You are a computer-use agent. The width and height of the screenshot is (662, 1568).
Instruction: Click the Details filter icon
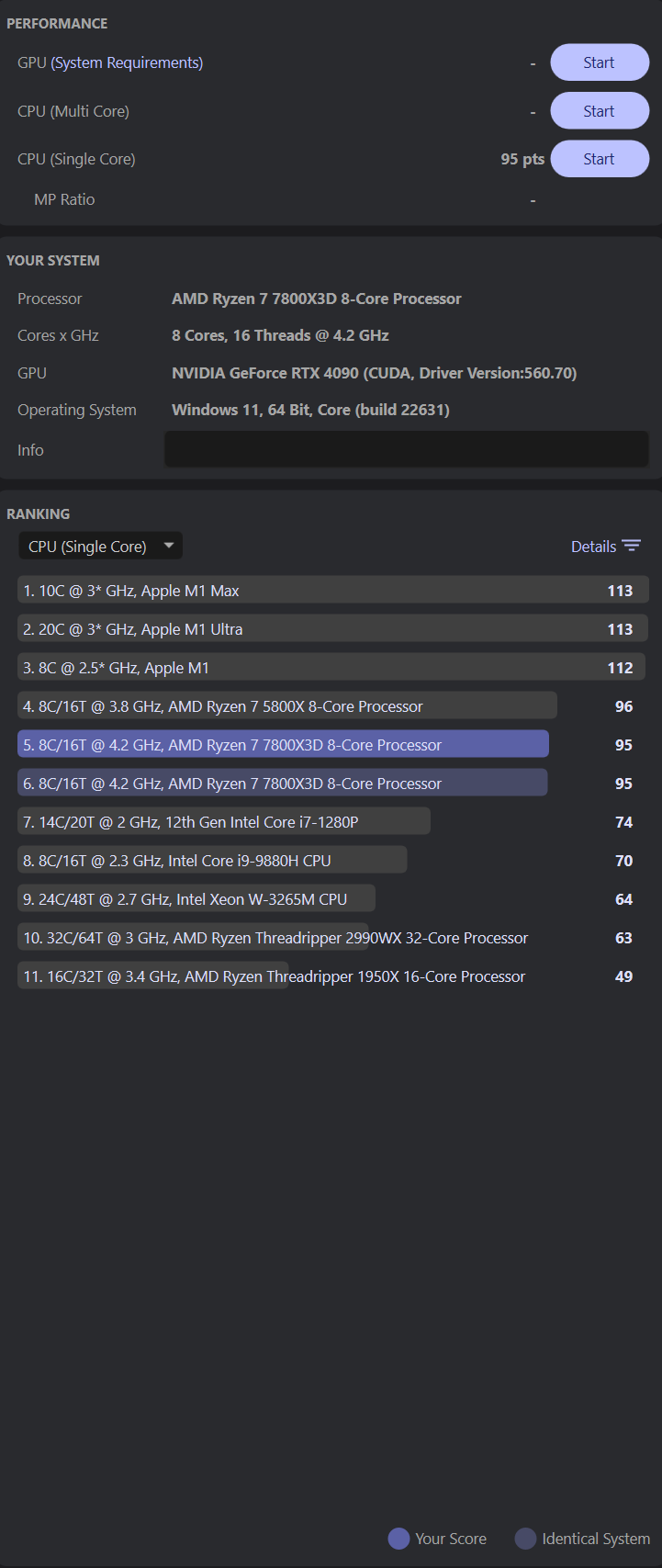pos(632,546)
